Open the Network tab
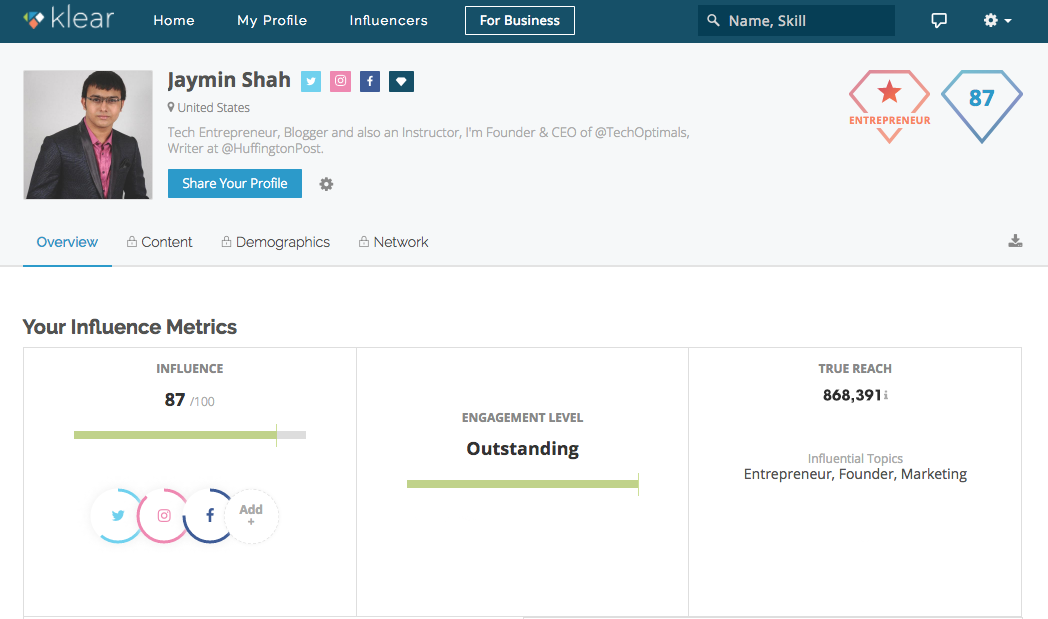This screenshot has height=619, width=1048. coord(394,242)
